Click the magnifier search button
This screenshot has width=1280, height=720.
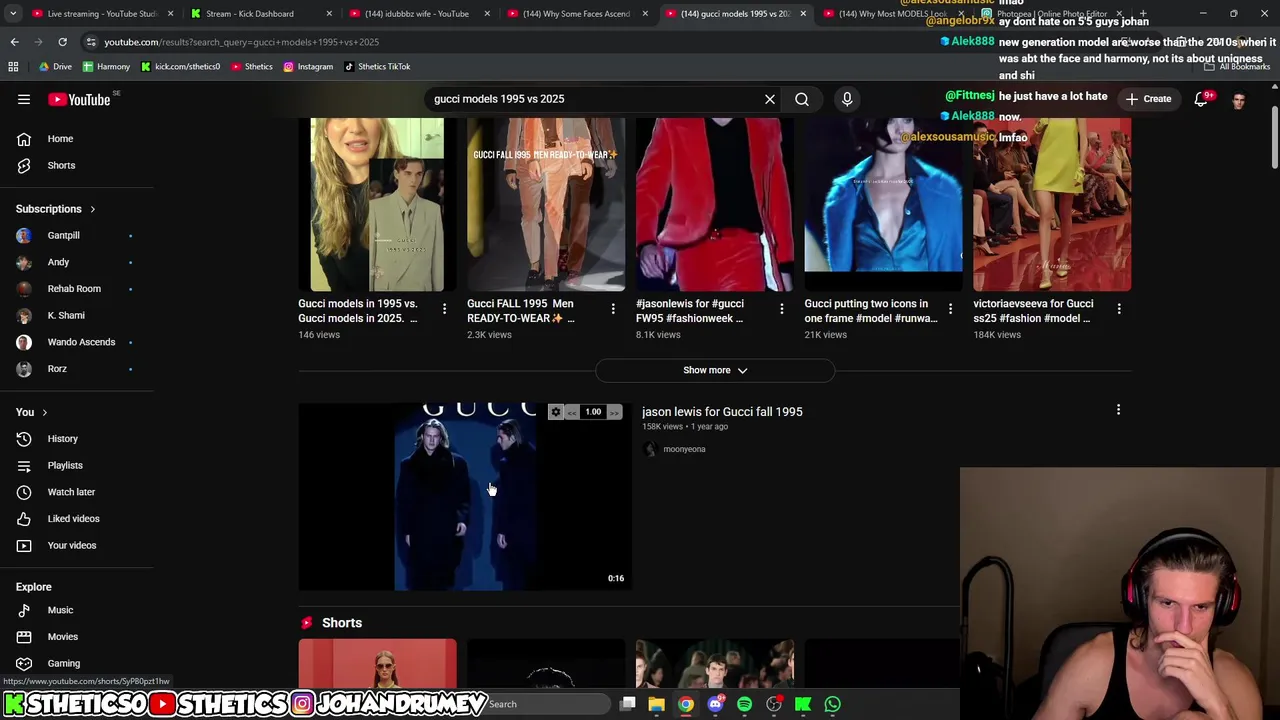802,99
